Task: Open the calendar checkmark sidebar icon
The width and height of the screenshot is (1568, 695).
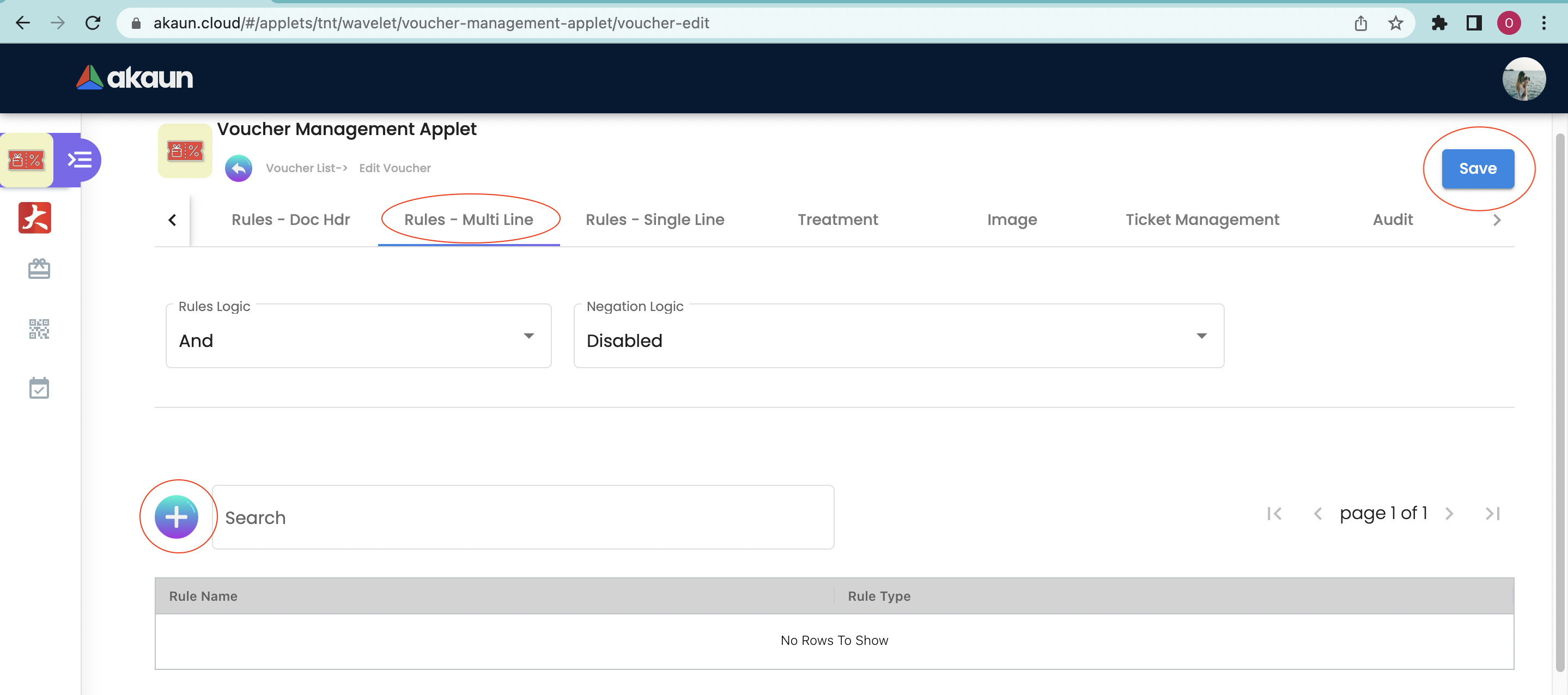Action: coord(39,388)
